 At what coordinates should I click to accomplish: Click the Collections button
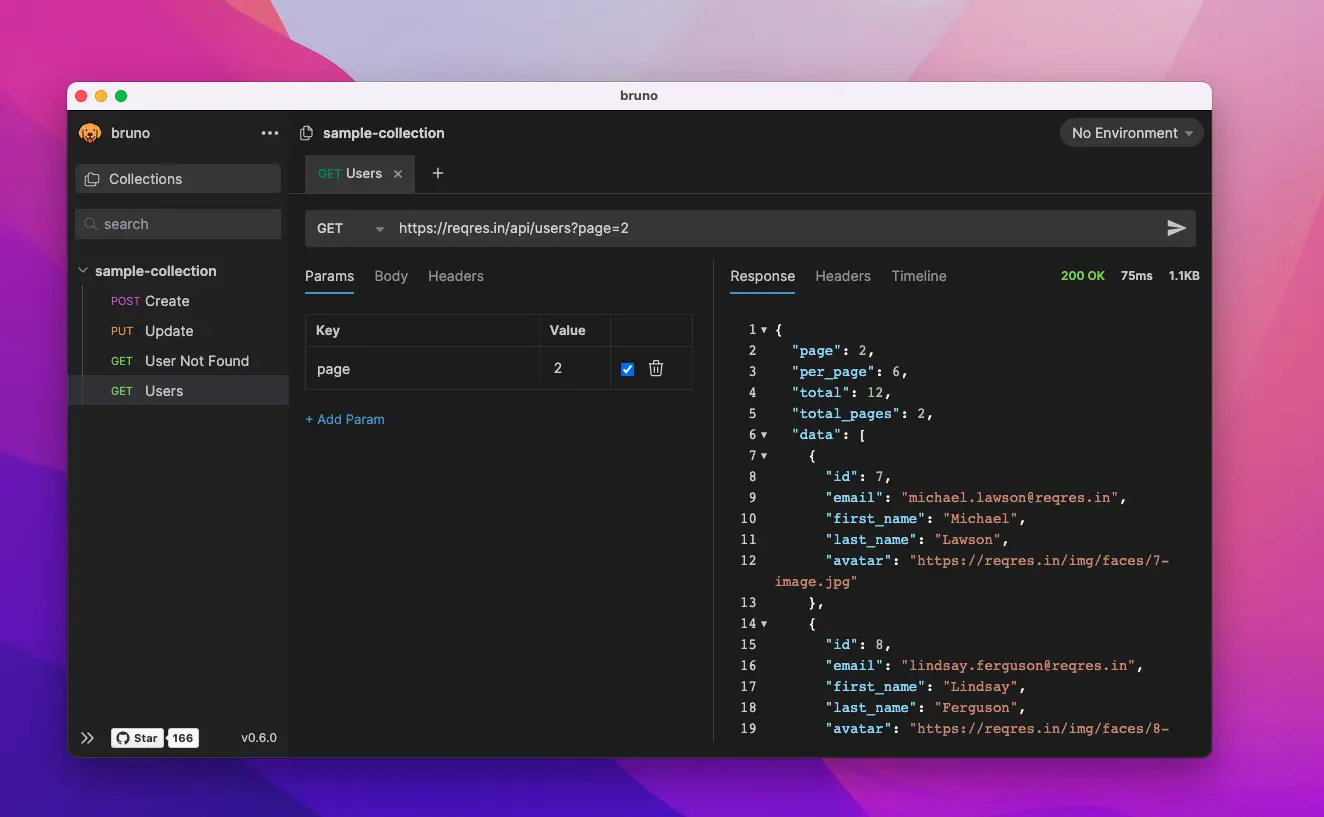tap(178, 179)
